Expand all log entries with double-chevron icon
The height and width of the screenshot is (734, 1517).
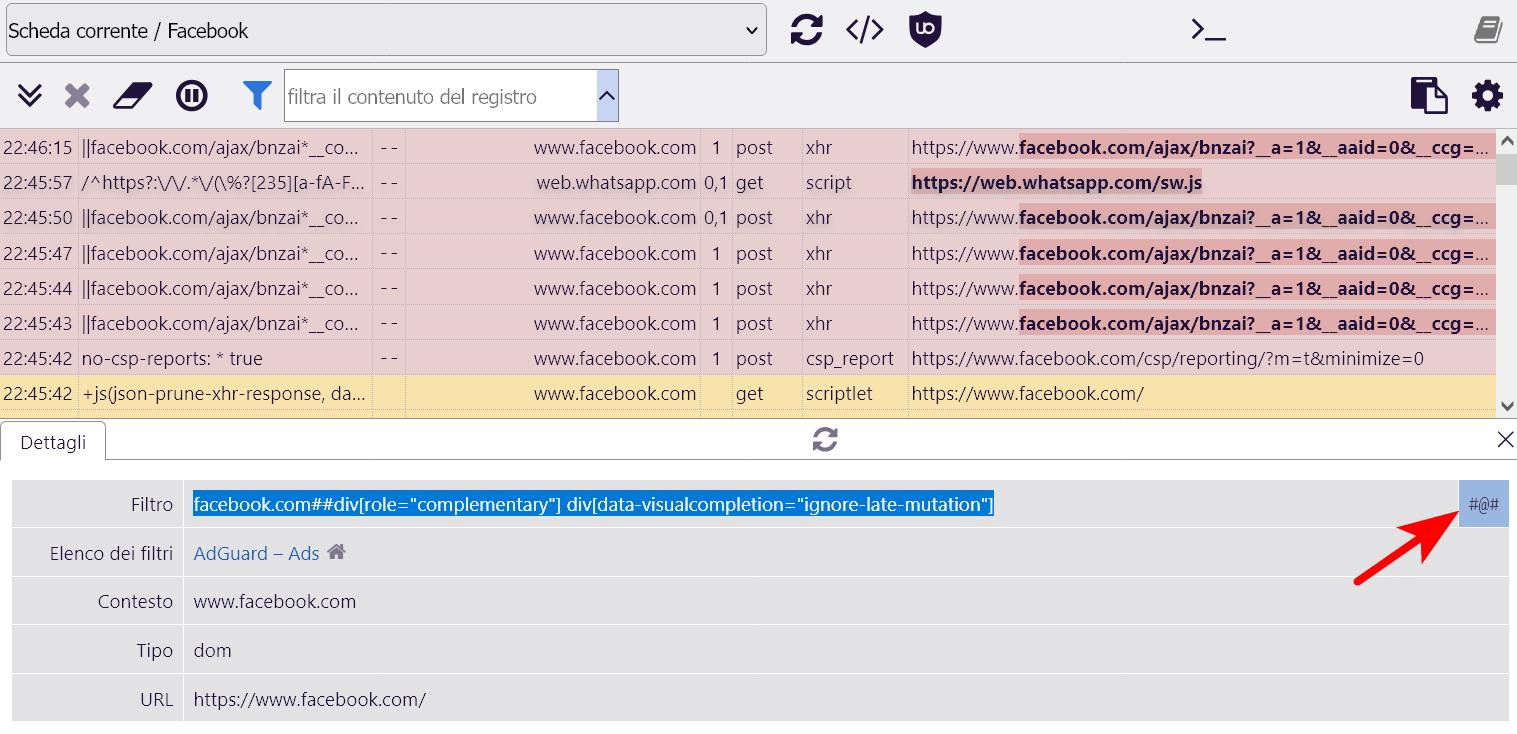coord(30,96)
